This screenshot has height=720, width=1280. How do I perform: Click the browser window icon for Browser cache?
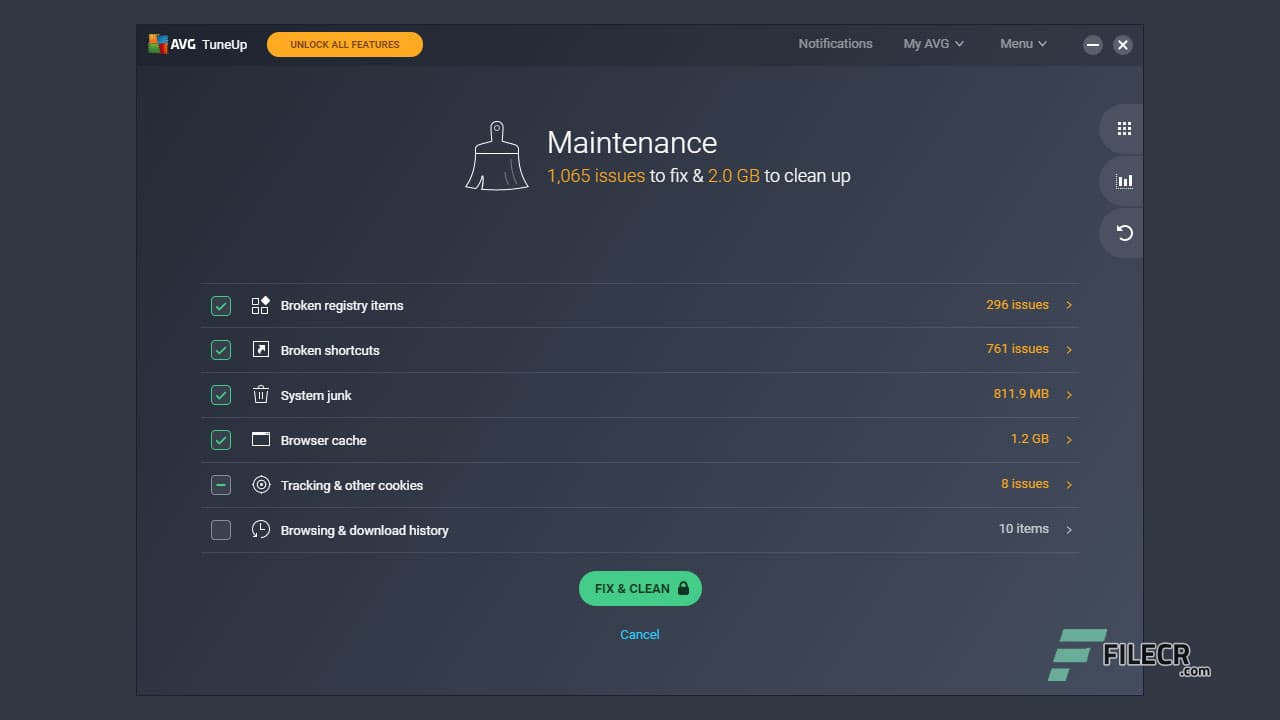click(x=260, y=440)
